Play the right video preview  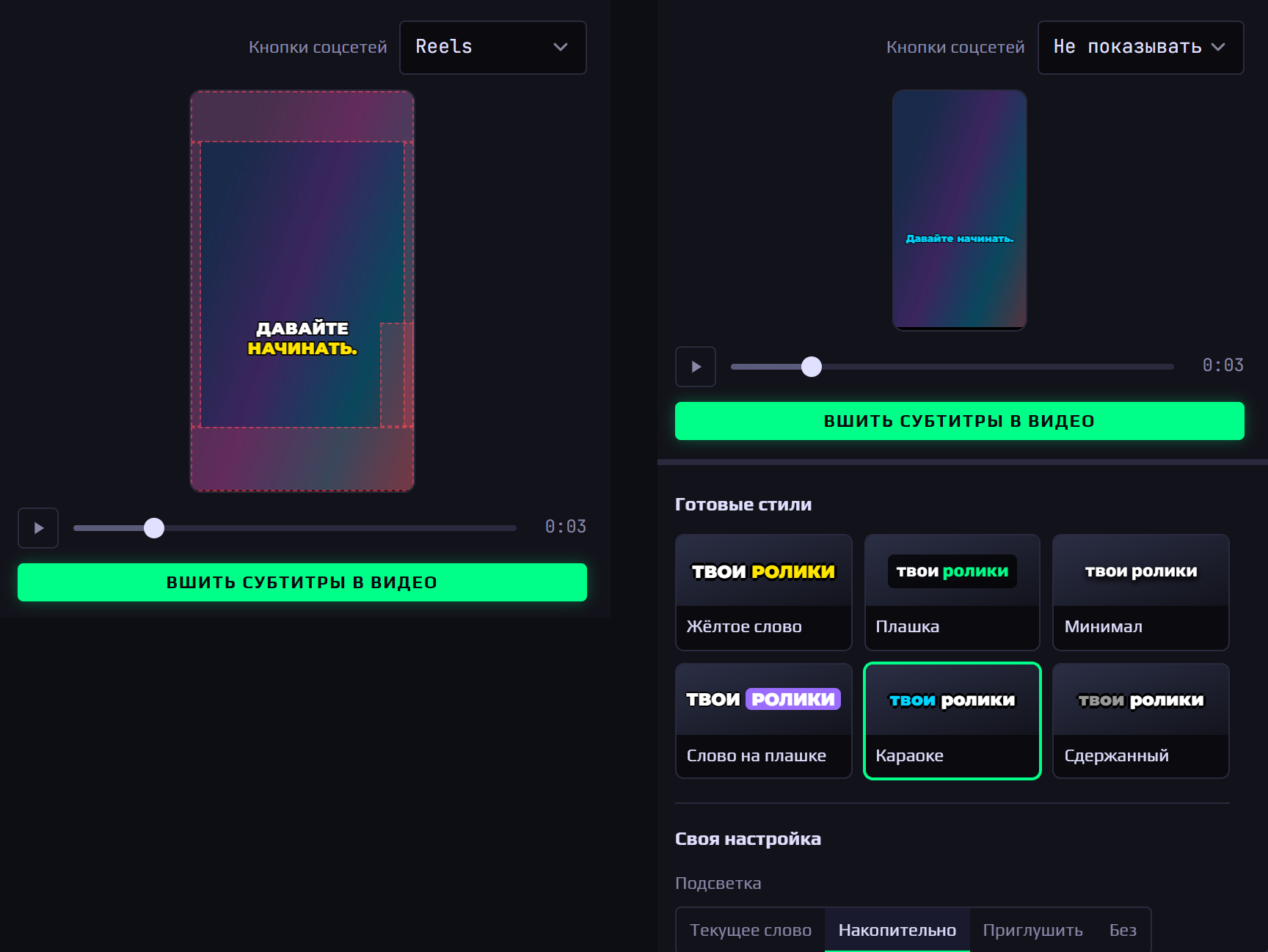(x=696, y=367)
